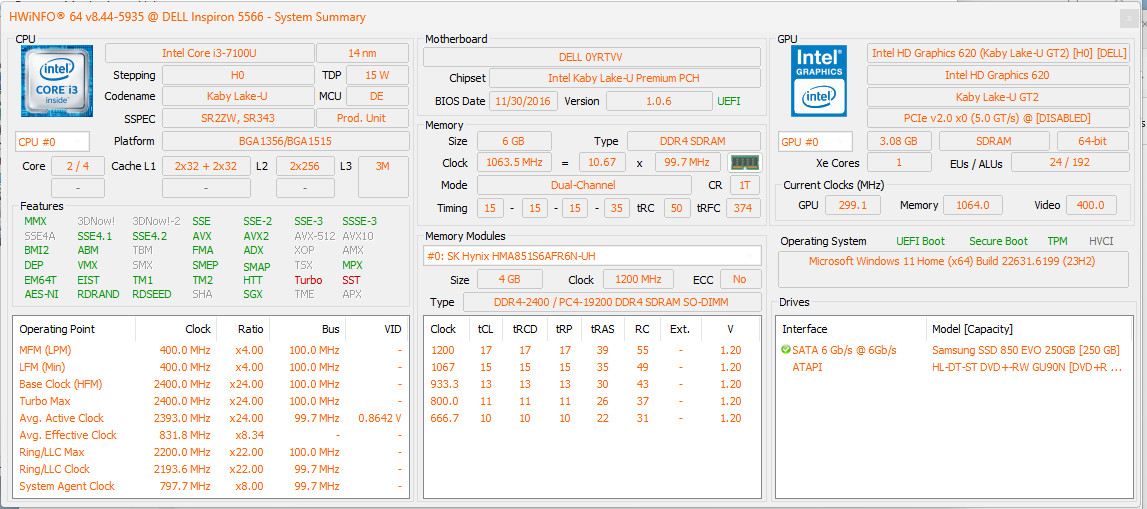
Task: Click the 24 / 192 EUs / ALUs value
Action: [1071, 162]
